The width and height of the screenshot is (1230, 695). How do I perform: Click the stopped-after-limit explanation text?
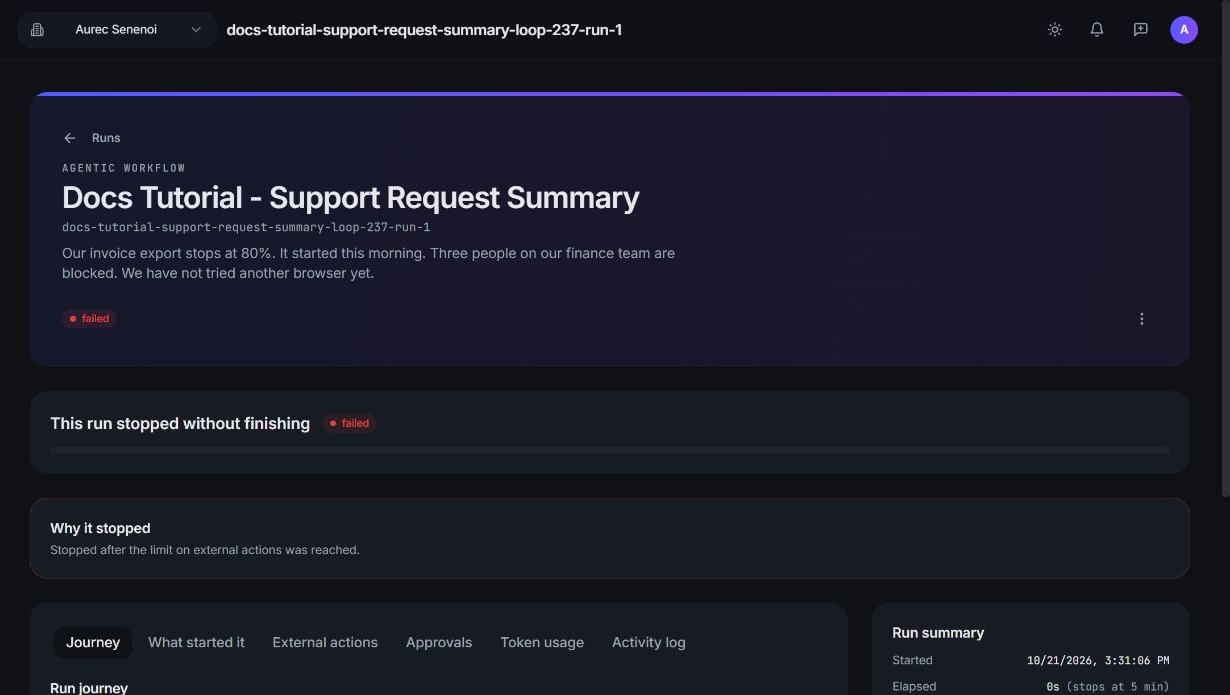coord(205,550)
